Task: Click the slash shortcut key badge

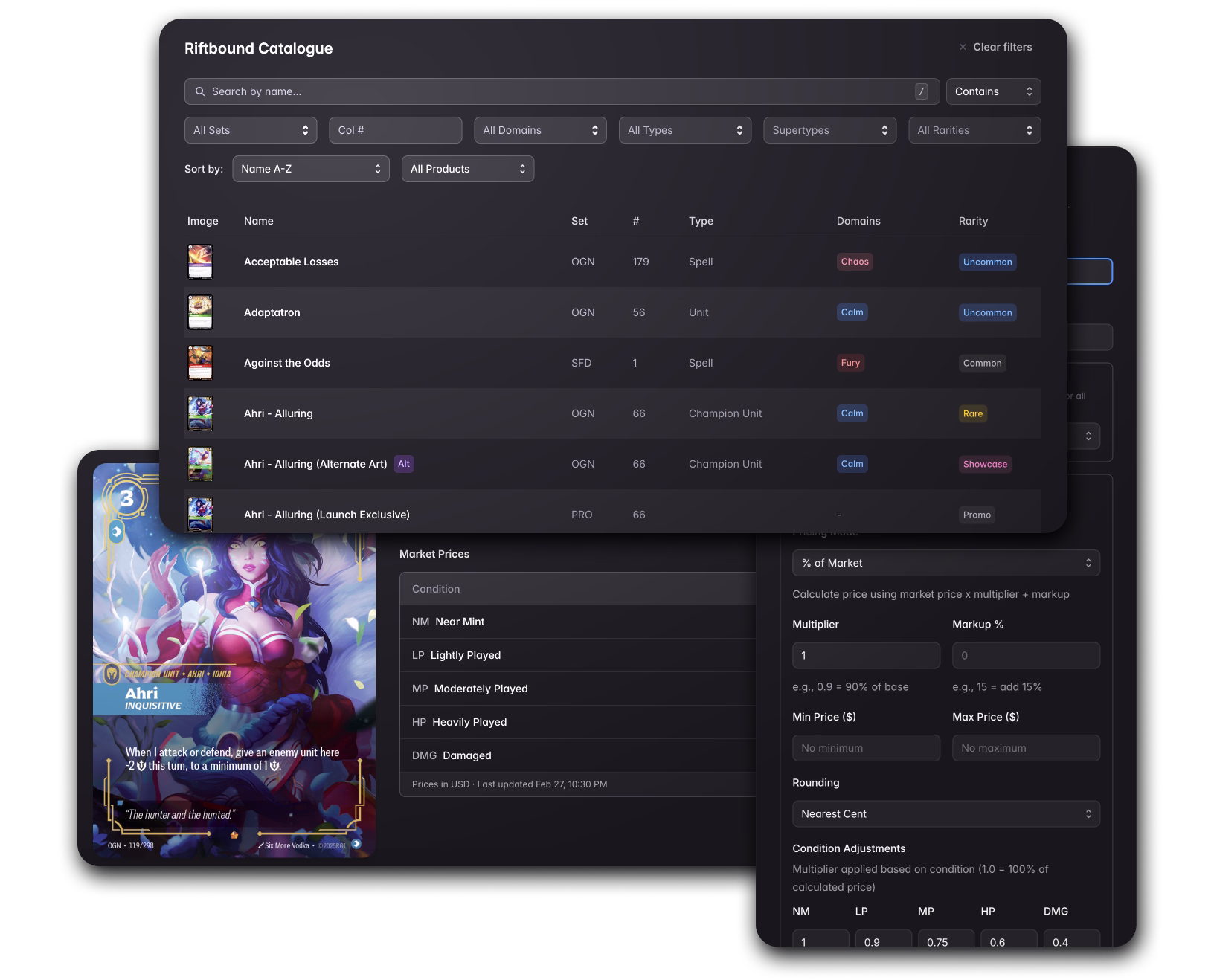Action: [x=922, y=91]
